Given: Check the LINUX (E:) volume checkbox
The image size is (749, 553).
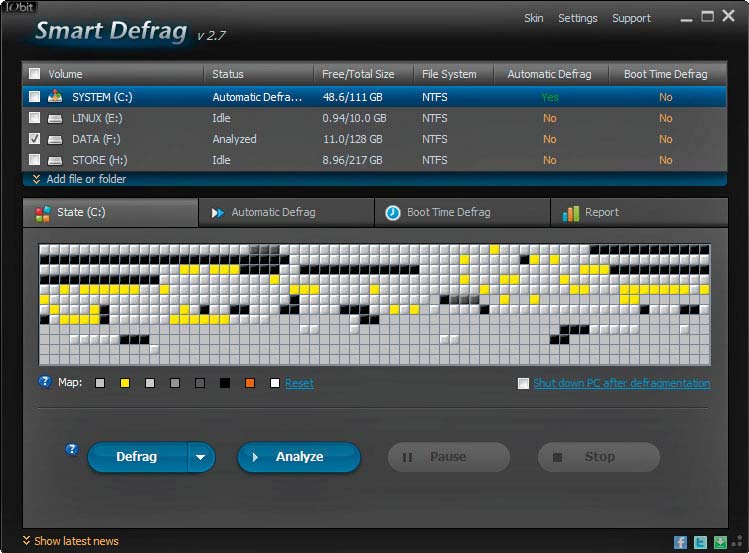Looking at the screenshot, I should click(x=34, y=117).
